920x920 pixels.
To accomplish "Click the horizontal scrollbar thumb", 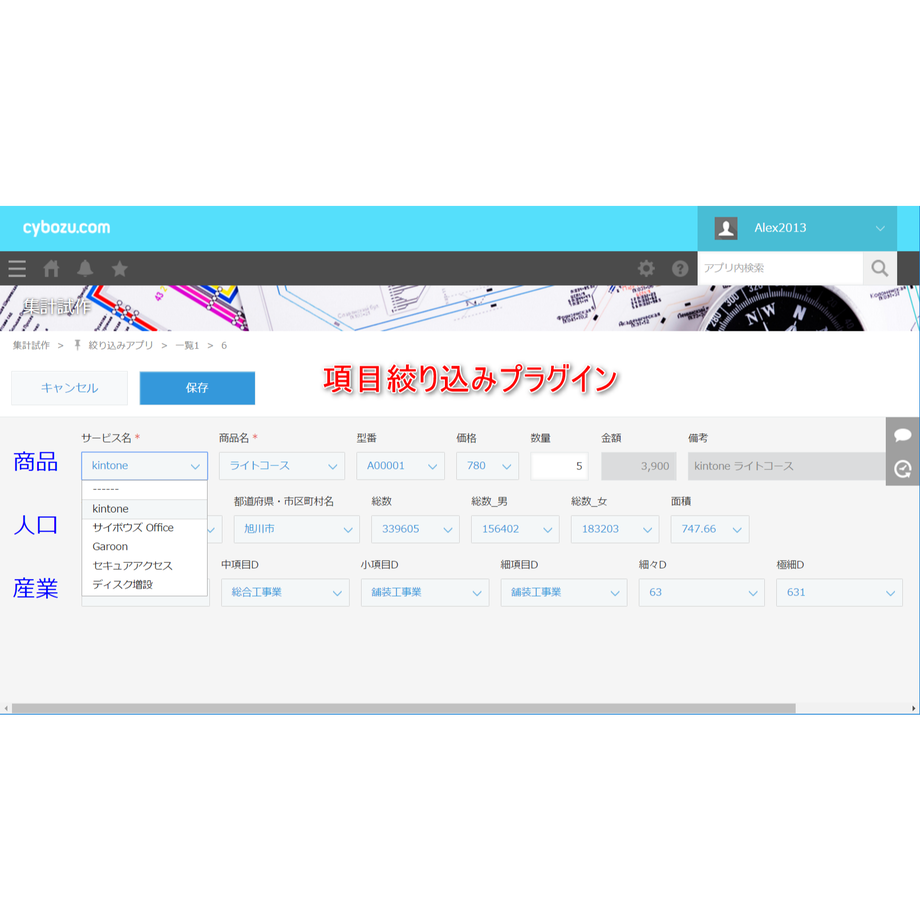I will pyautogui.click(x=404, y=708).
